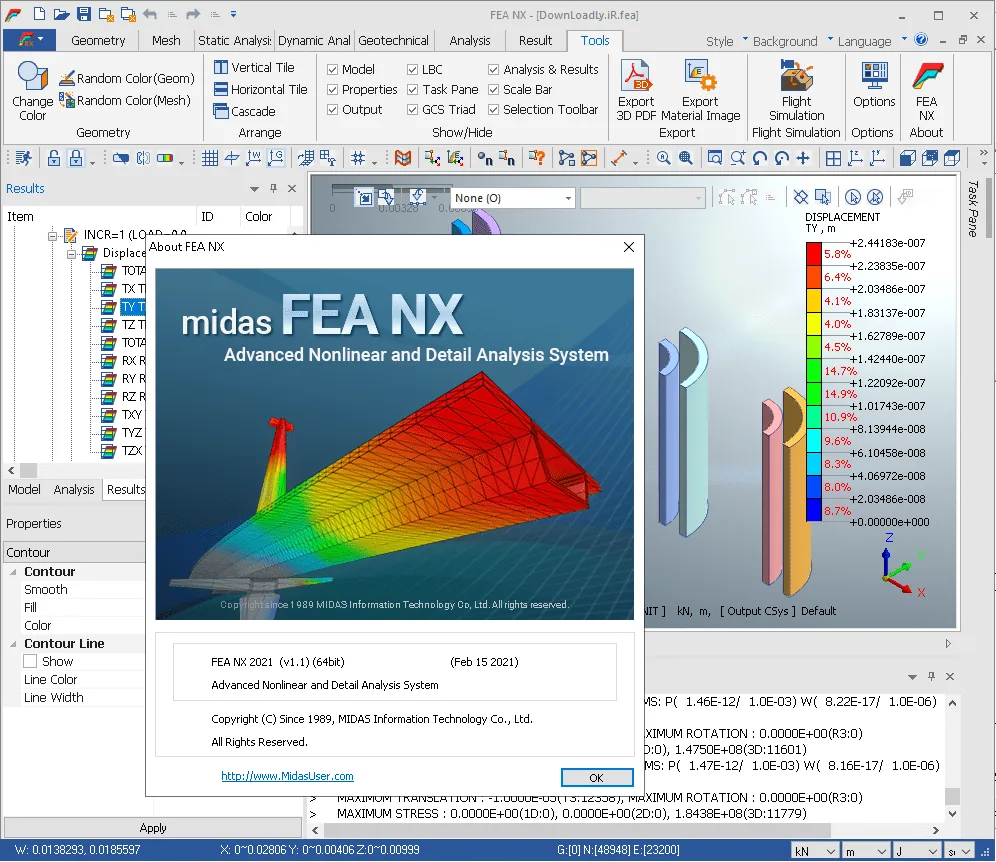The width and height of the screenshot is (996, 862).
Task: Open the Flight Simulation tool
Action: tap(796, 76)
